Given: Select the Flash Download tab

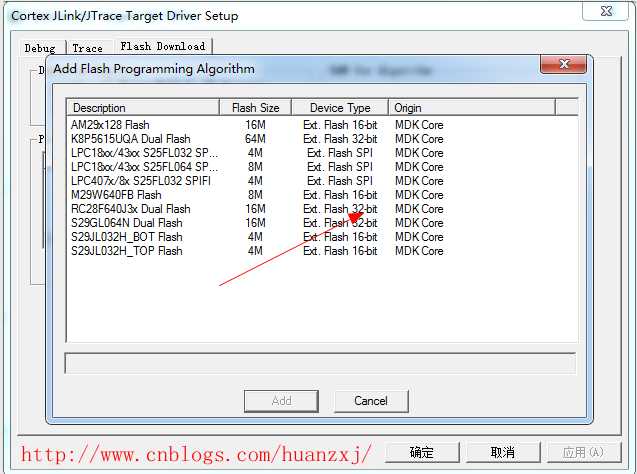Looking at the screenshot, I should coord(163,46).
